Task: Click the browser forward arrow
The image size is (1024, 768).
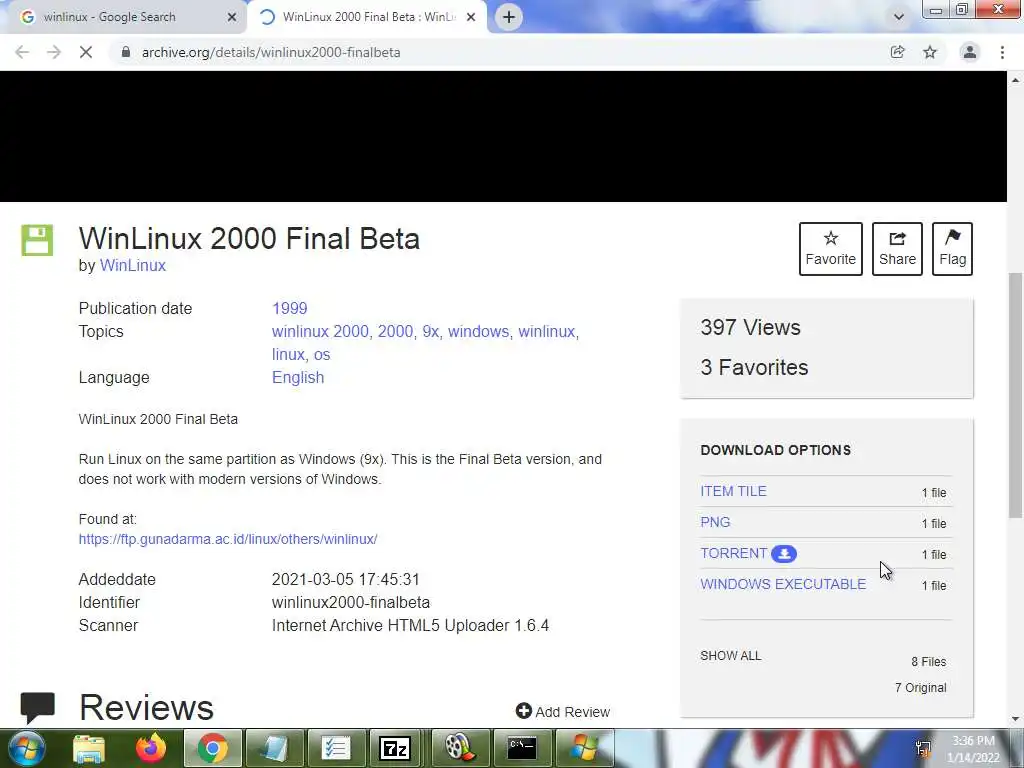Action: tap(54, 52)
